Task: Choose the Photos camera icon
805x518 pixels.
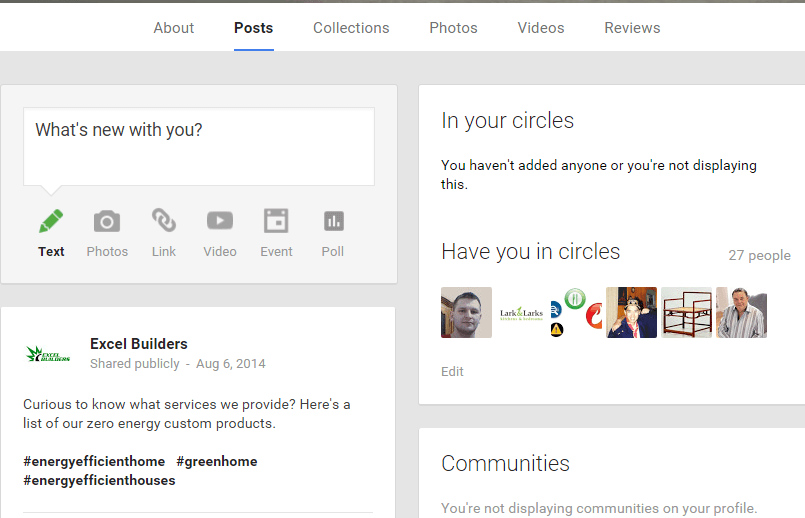Action: (107, 221)
